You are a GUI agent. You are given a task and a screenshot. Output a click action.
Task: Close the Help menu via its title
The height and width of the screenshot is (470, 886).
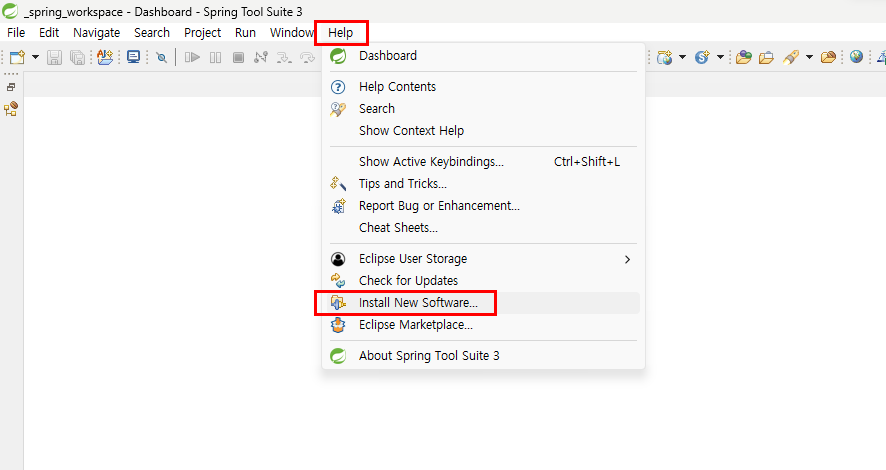(x=341, y=33)
